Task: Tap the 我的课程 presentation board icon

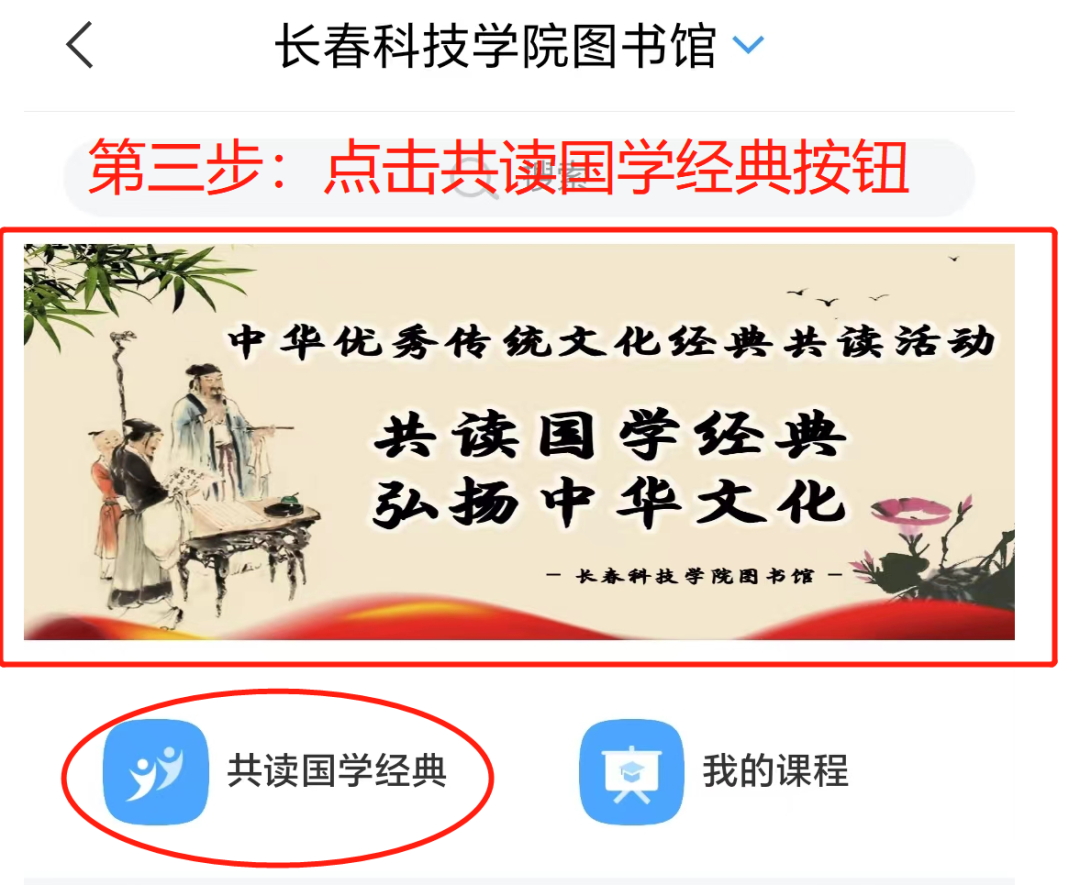Action: (x=632, y=772)
